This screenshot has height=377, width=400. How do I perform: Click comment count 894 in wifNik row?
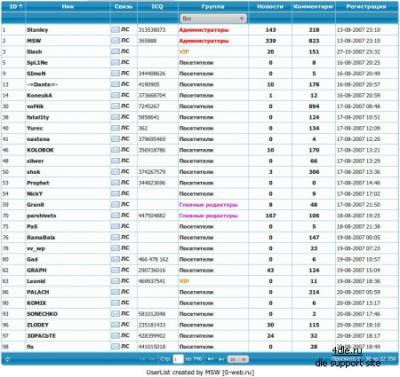pos(314,106)
